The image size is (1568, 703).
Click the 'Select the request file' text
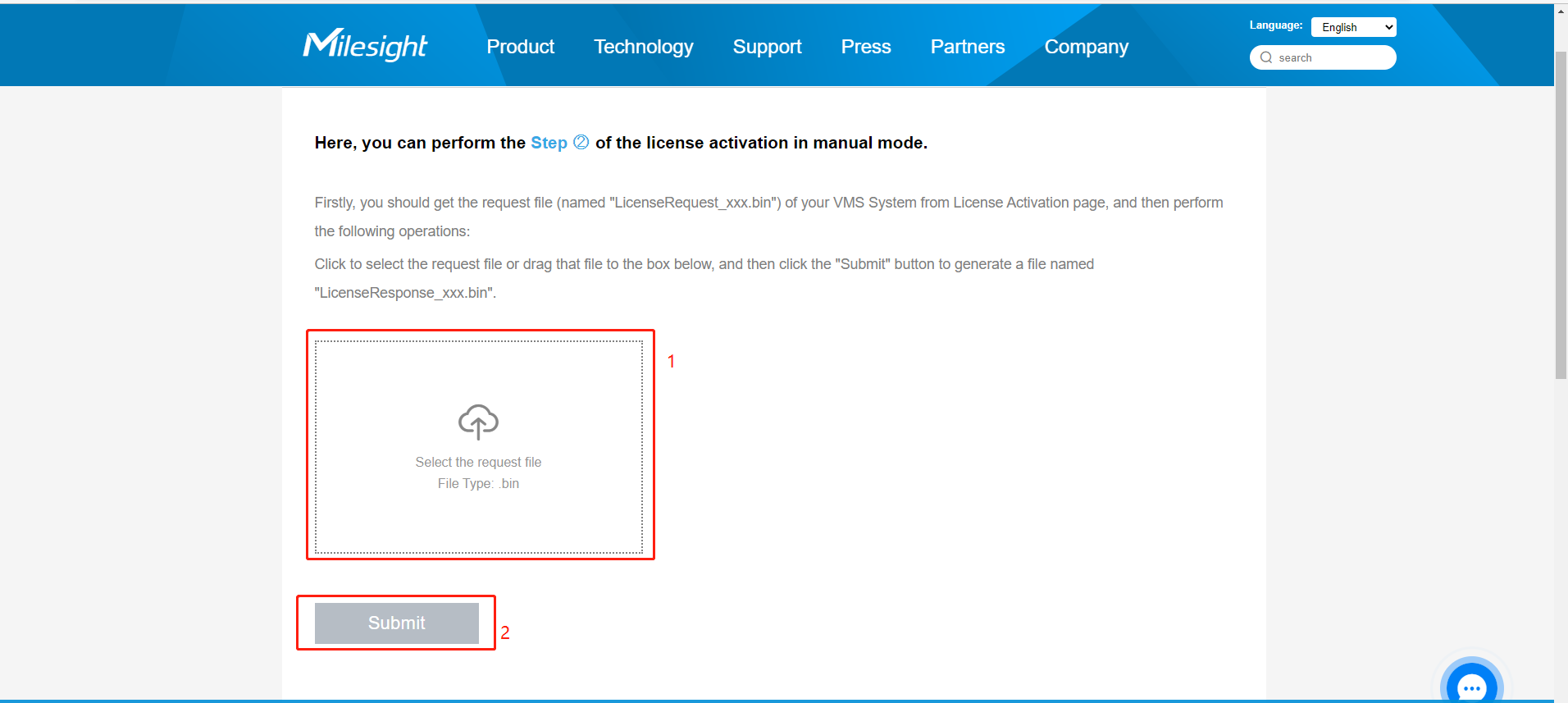pyautogui.click(x=478, y=463)
